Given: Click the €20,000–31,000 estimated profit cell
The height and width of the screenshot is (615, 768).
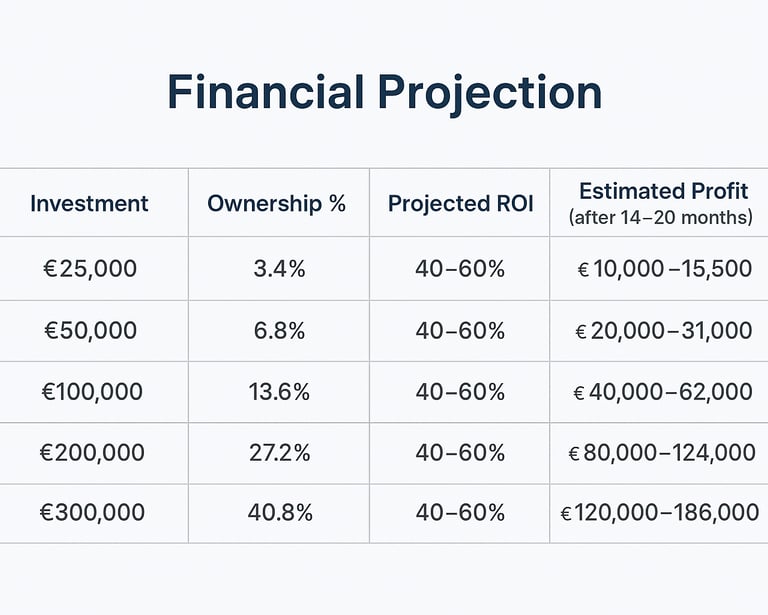Looking at the screenshot, I should point(664,330).
